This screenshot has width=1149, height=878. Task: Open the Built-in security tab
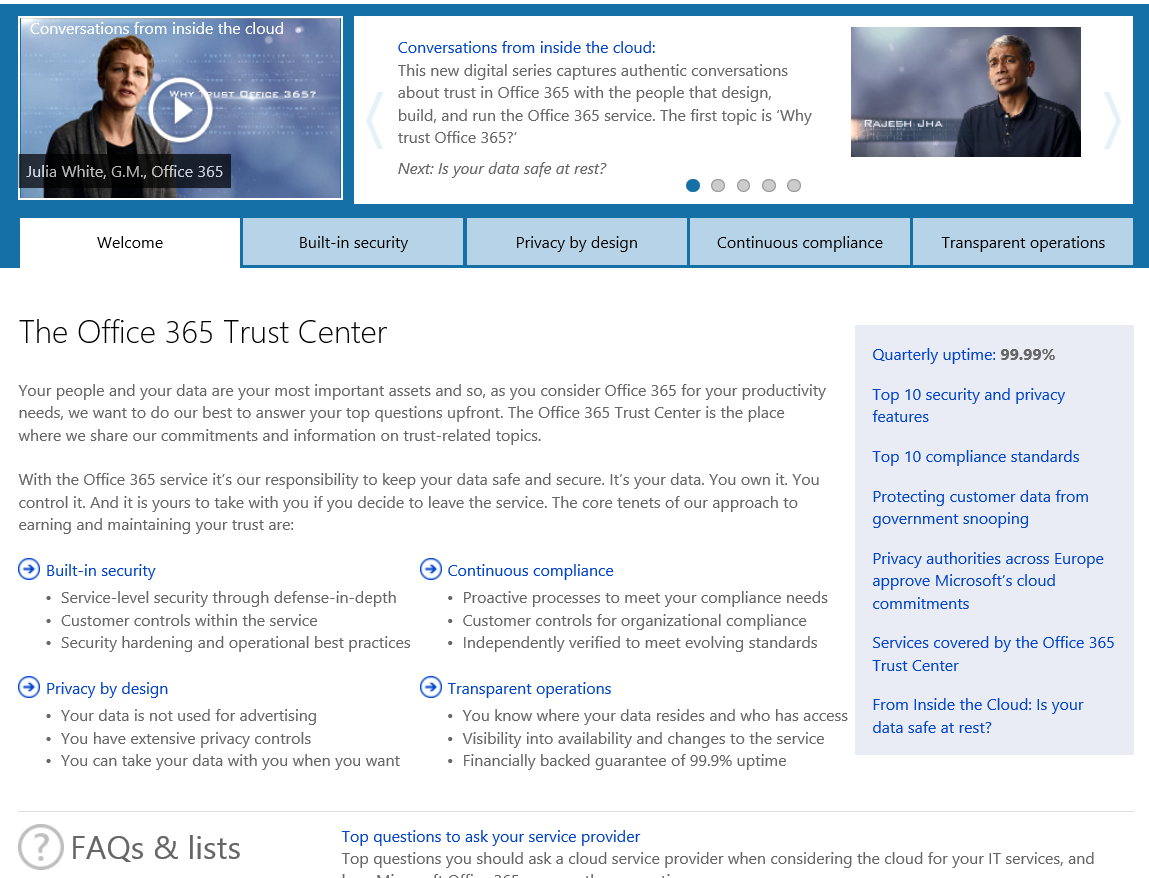pos(353,243)
